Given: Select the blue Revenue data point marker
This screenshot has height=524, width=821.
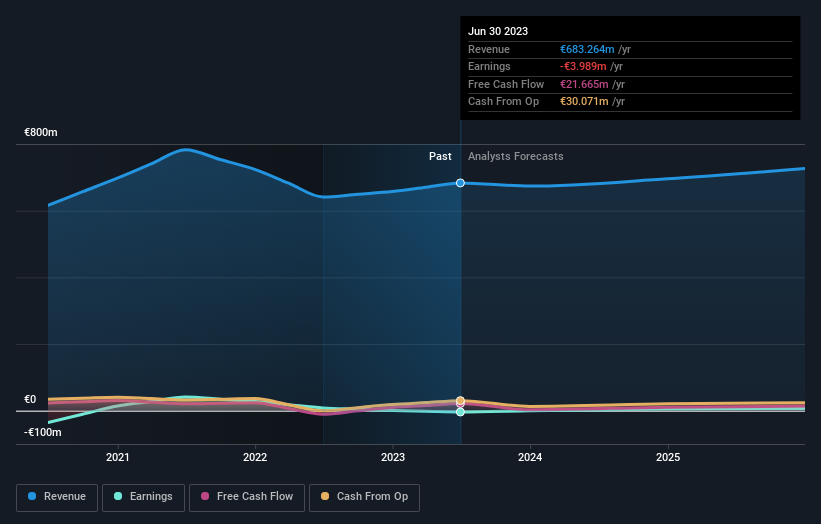Looking at the screenshot, I should [460, 183].
